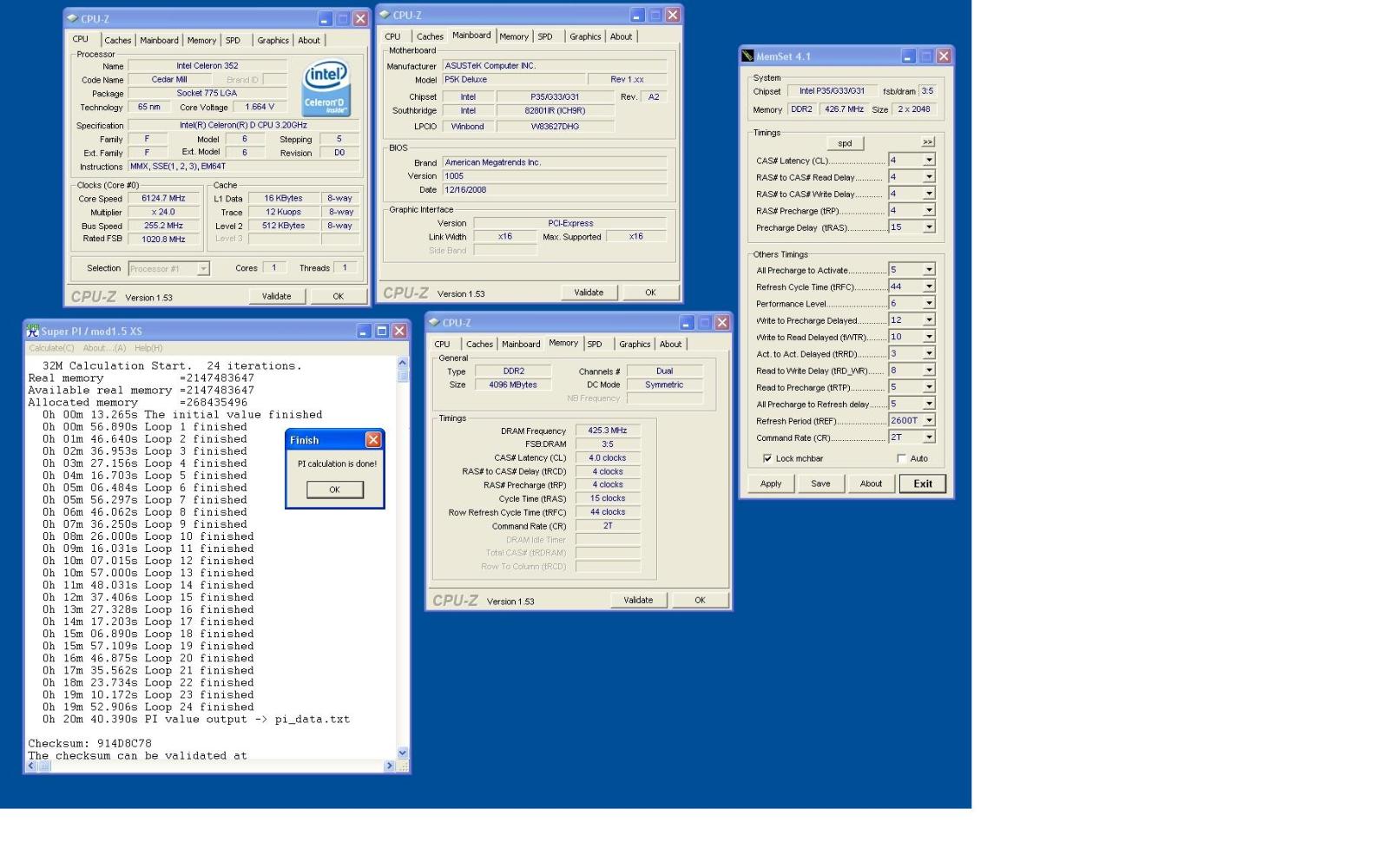1389x868 pixels.
Task: Click Apply in MemSet
Action: point(771,483)
